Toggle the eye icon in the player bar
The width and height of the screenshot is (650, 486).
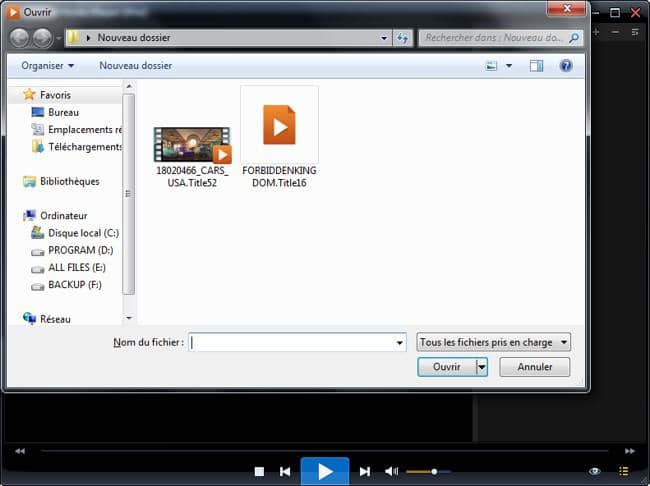pyautogui.click(x=594, y=471)
